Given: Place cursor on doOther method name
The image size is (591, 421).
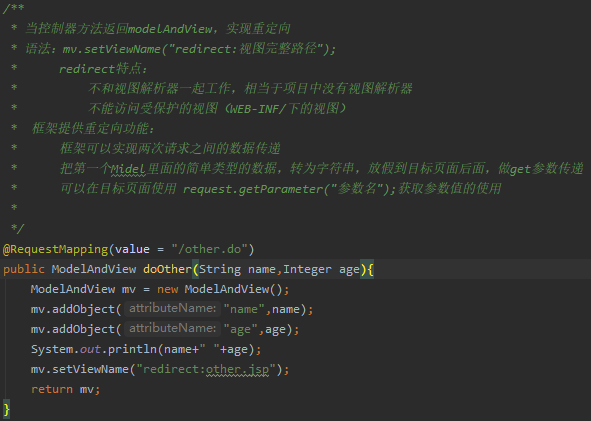Looking at the screenshot, I should click(x=167, y=269).
